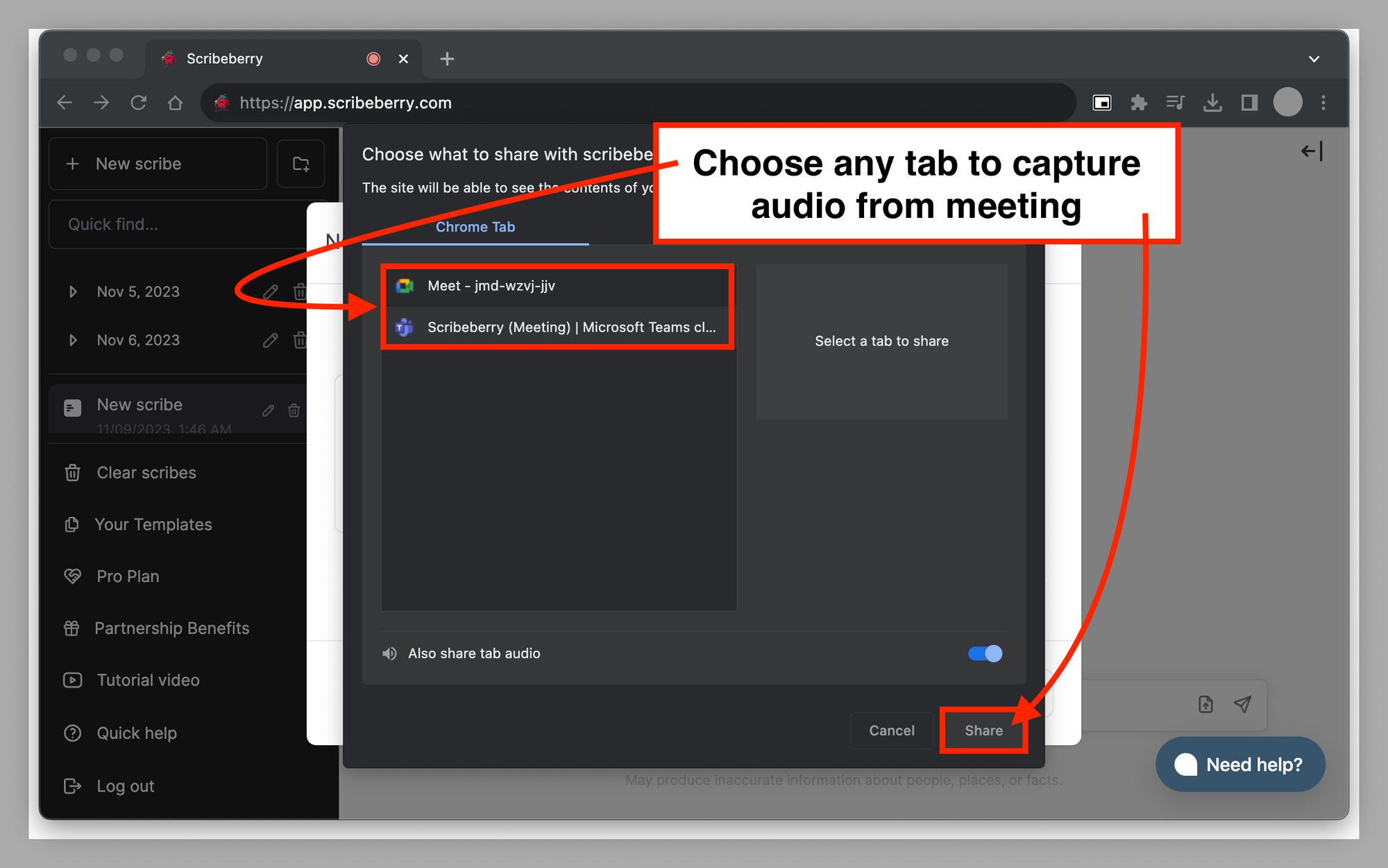This screenshot has height=868, width=1388.
Task: Expand the Nov 5, 2023 group
Action: pos(73,291)
